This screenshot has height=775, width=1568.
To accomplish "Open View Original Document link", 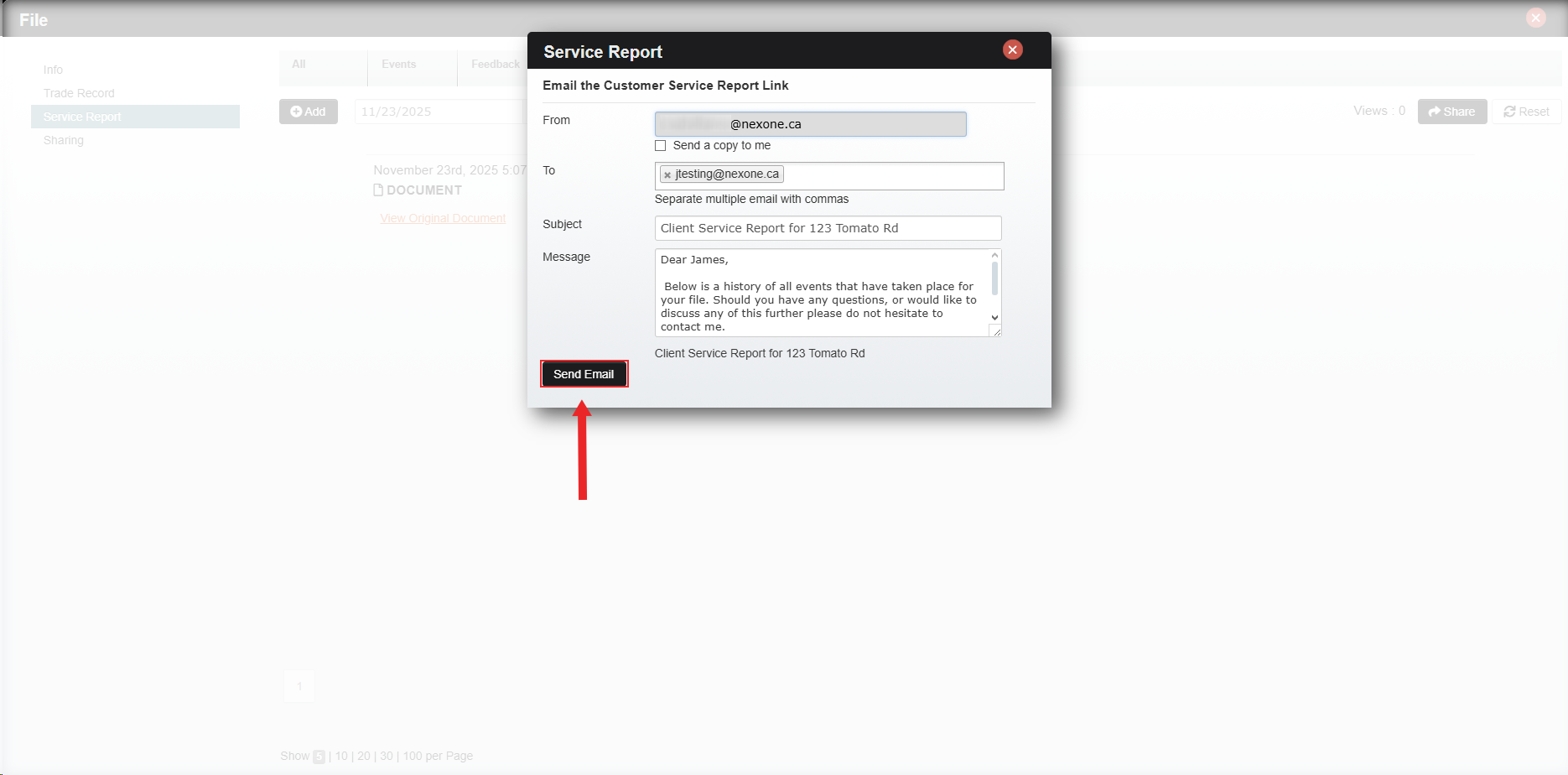I will tap(443, 218).
